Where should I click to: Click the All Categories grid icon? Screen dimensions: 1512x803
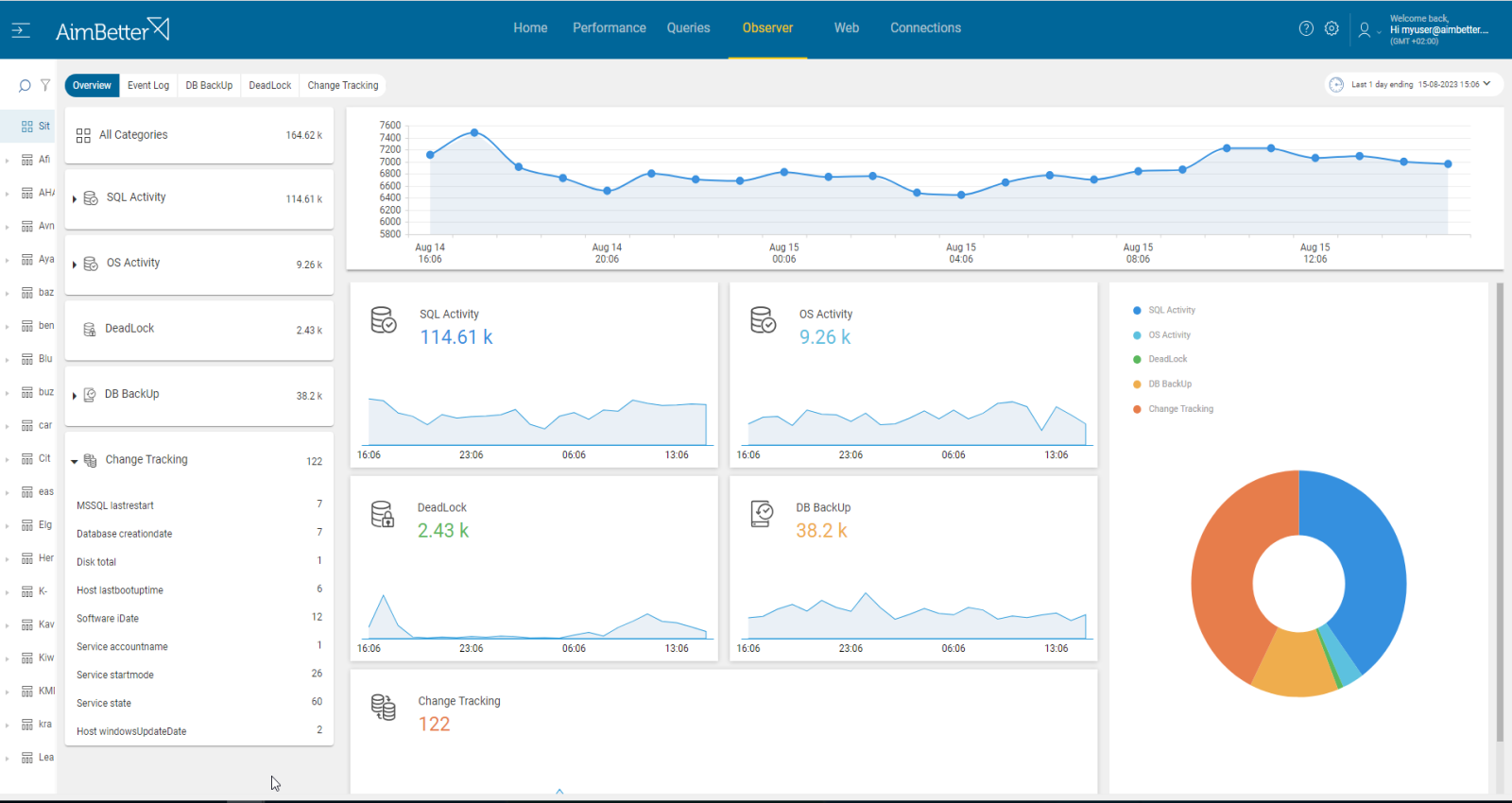click(x=83, y=135)
